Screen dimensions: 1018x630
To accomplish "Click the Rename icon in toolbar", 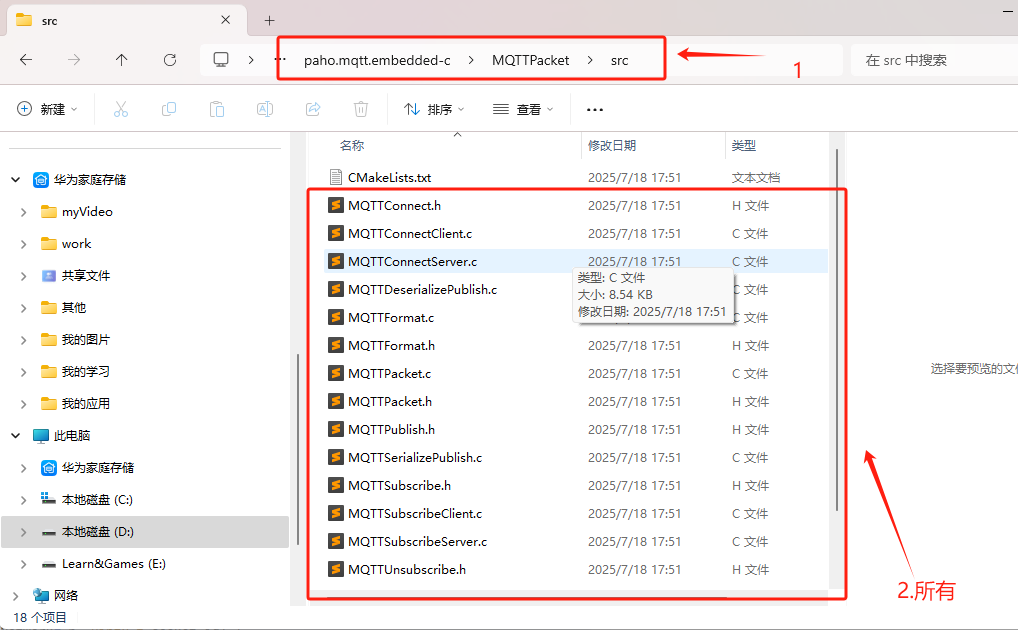I will coord(265,109).
